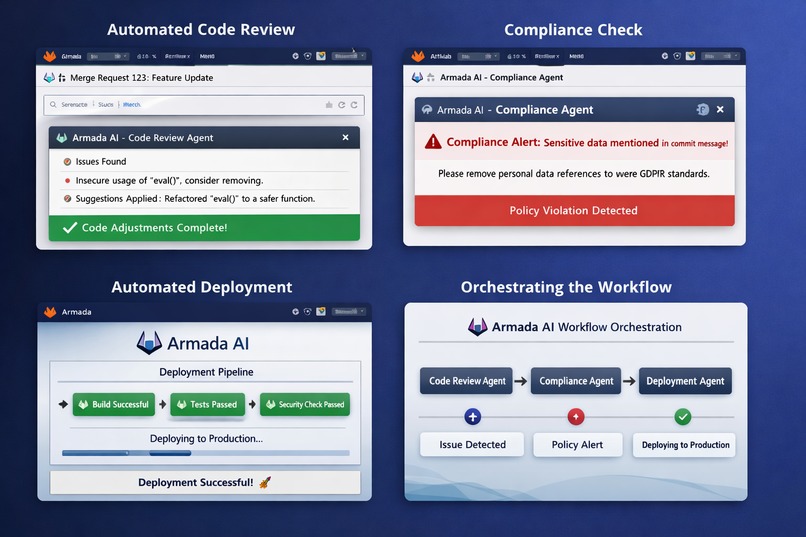Click the deployment progress bar
Screen dimensions: 806x537
coord(206,453)
